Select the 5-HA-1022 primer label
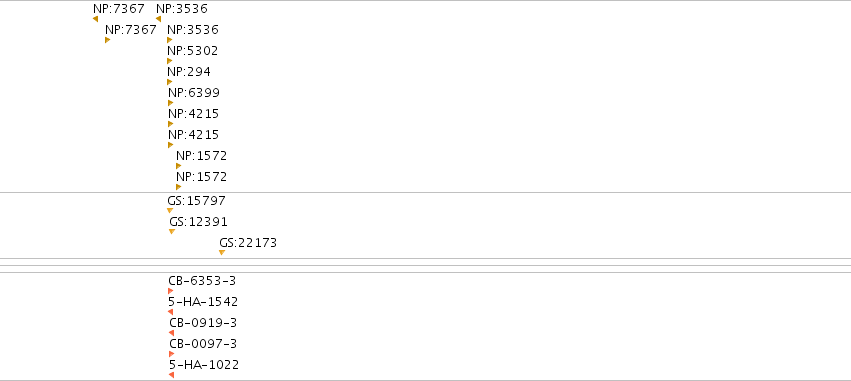Screen dimensions: 851x381 point(204,365)
